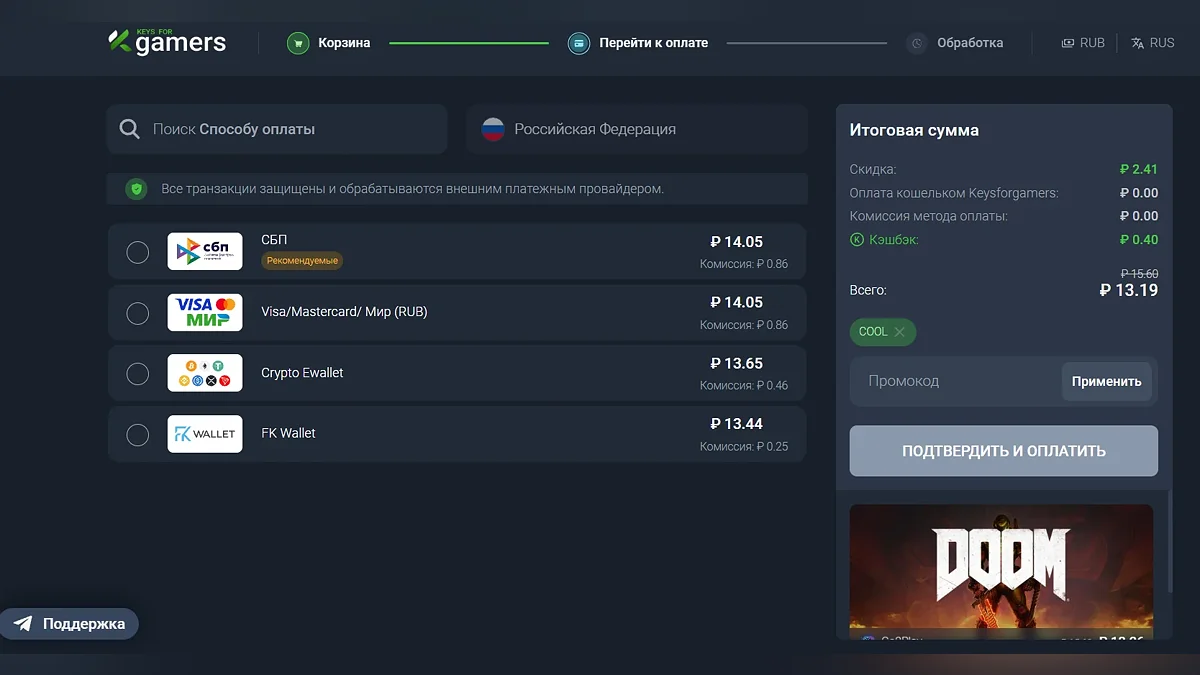Image resolution: width=1200 pixels, height=675 pixels.
Task: Click the Кэшбэк value ₽ 0.40
Action: [x=1139, y=239]
